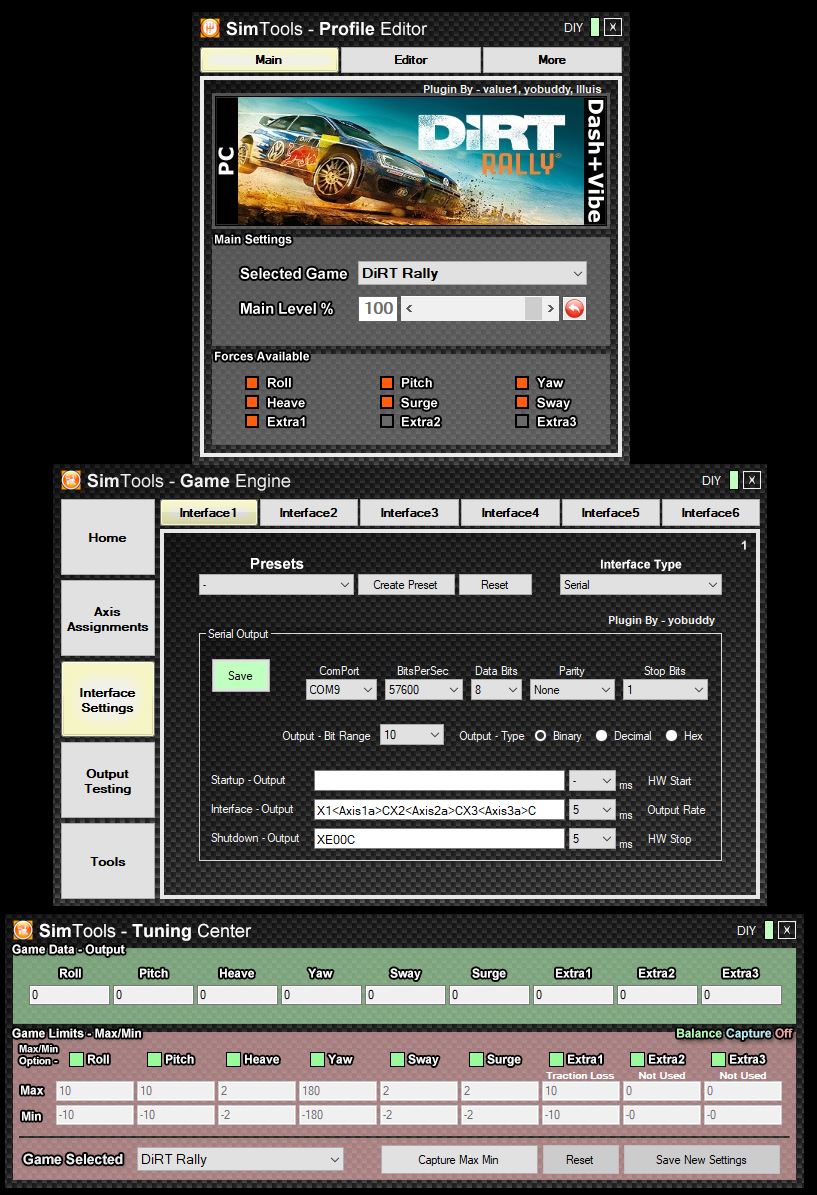Select the Interface6 tab
The image size is (817, 1195).
point(710,513)
